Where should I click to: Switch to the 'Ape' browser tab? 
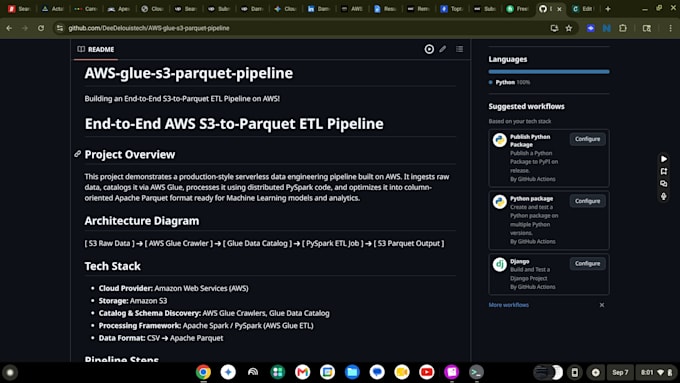point(119,9)
